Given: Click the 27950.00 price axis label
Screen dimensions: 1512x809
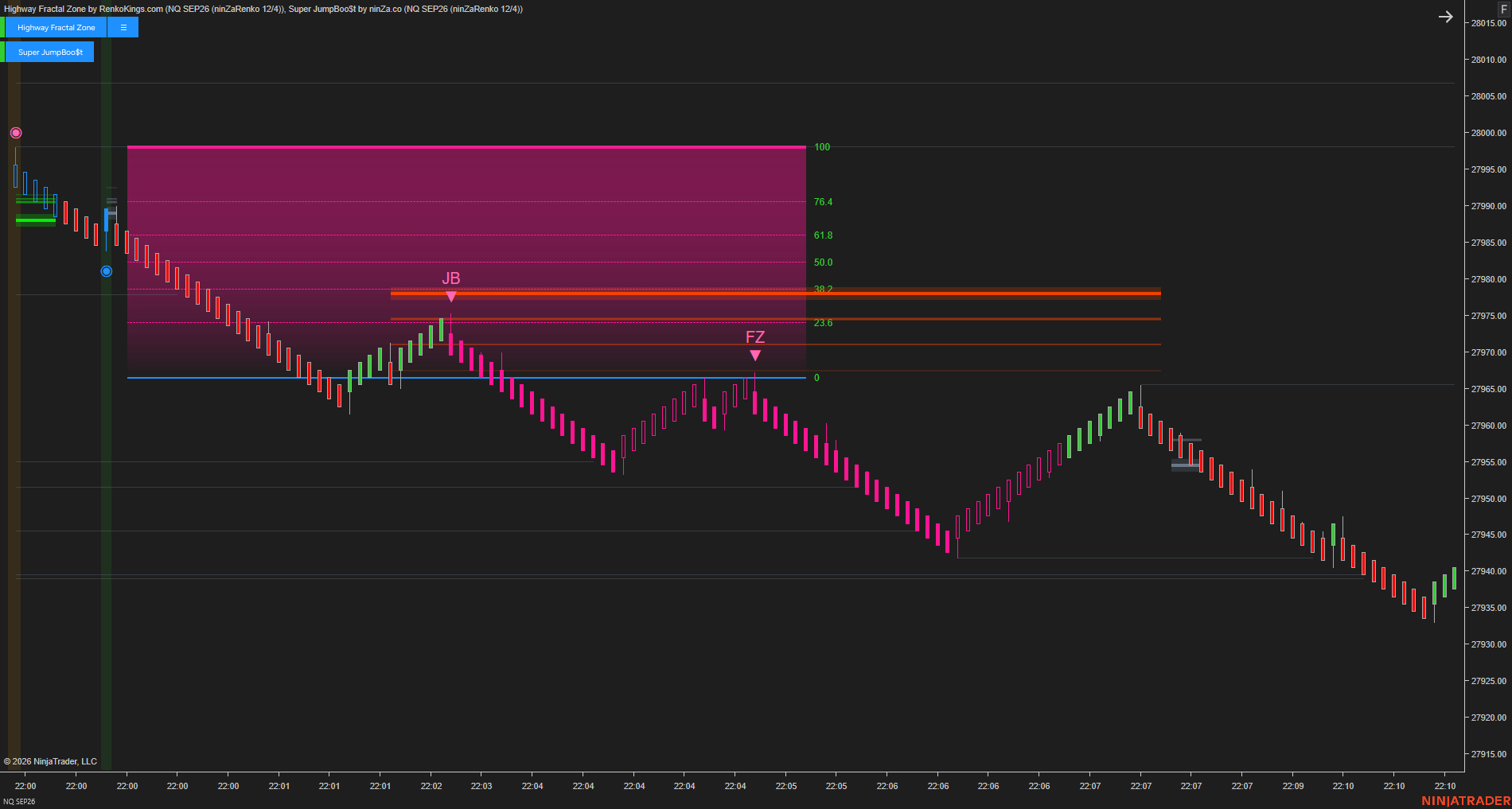Looking at the screenshot, I should point(1488,499).
